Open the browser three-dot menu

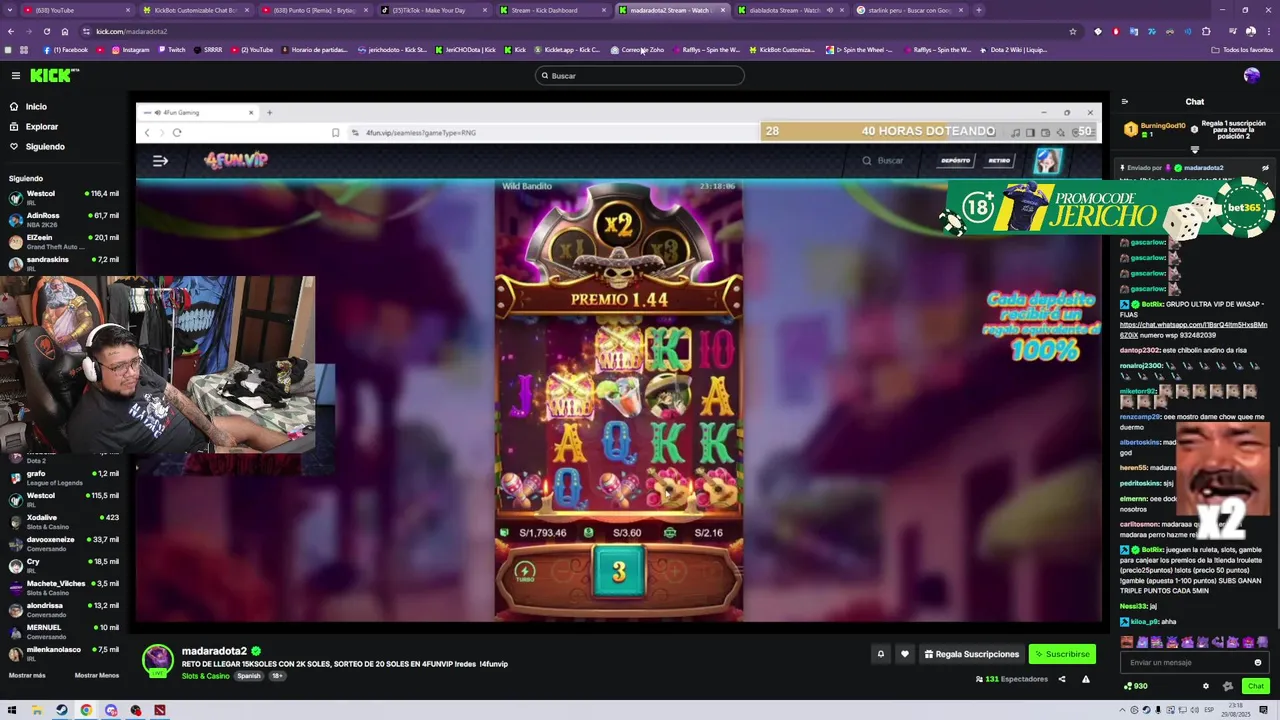point(1268,31)
